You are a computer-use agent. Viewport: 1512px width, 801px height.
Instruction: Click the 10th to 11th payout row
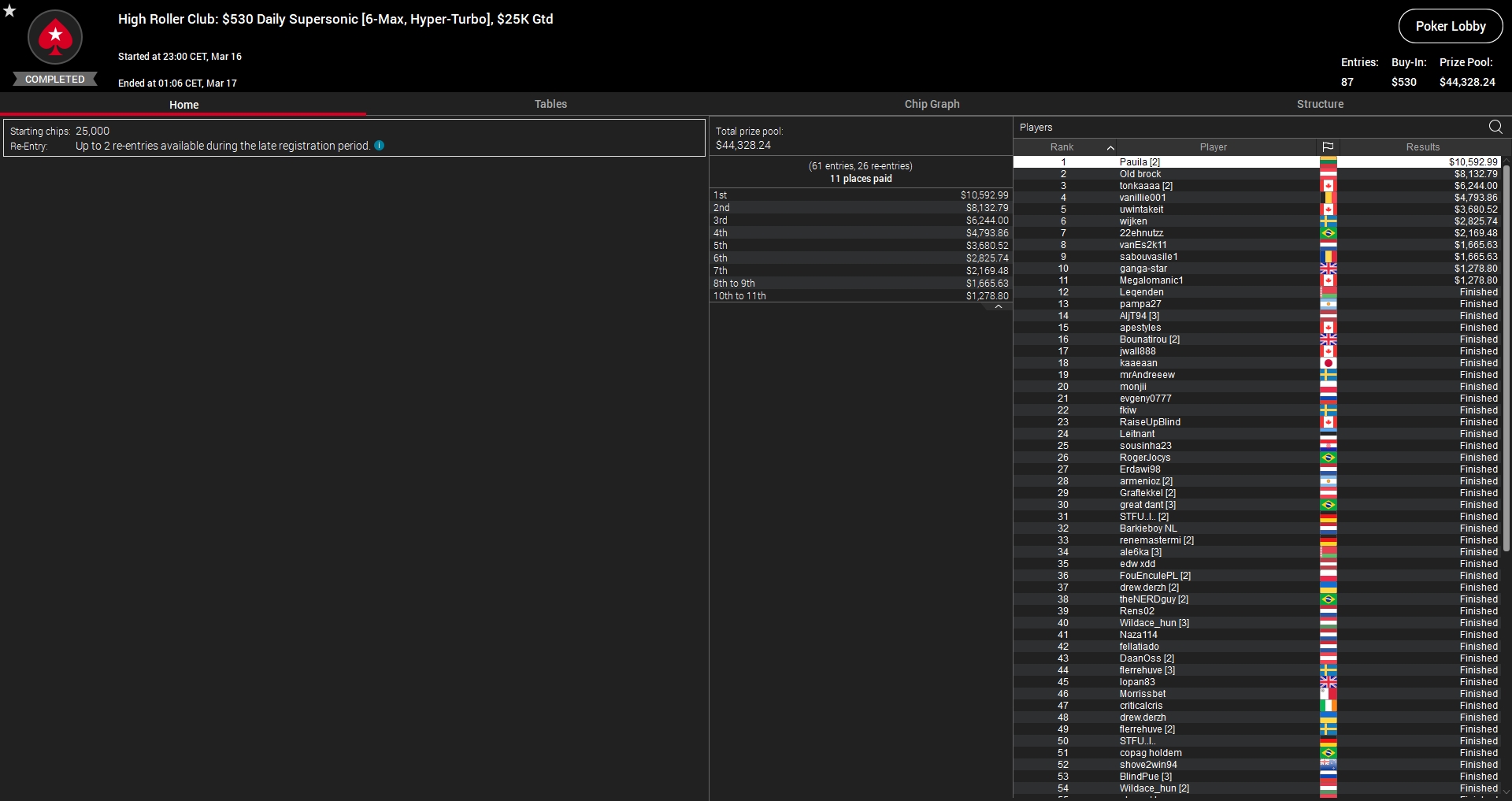(861, 296)
